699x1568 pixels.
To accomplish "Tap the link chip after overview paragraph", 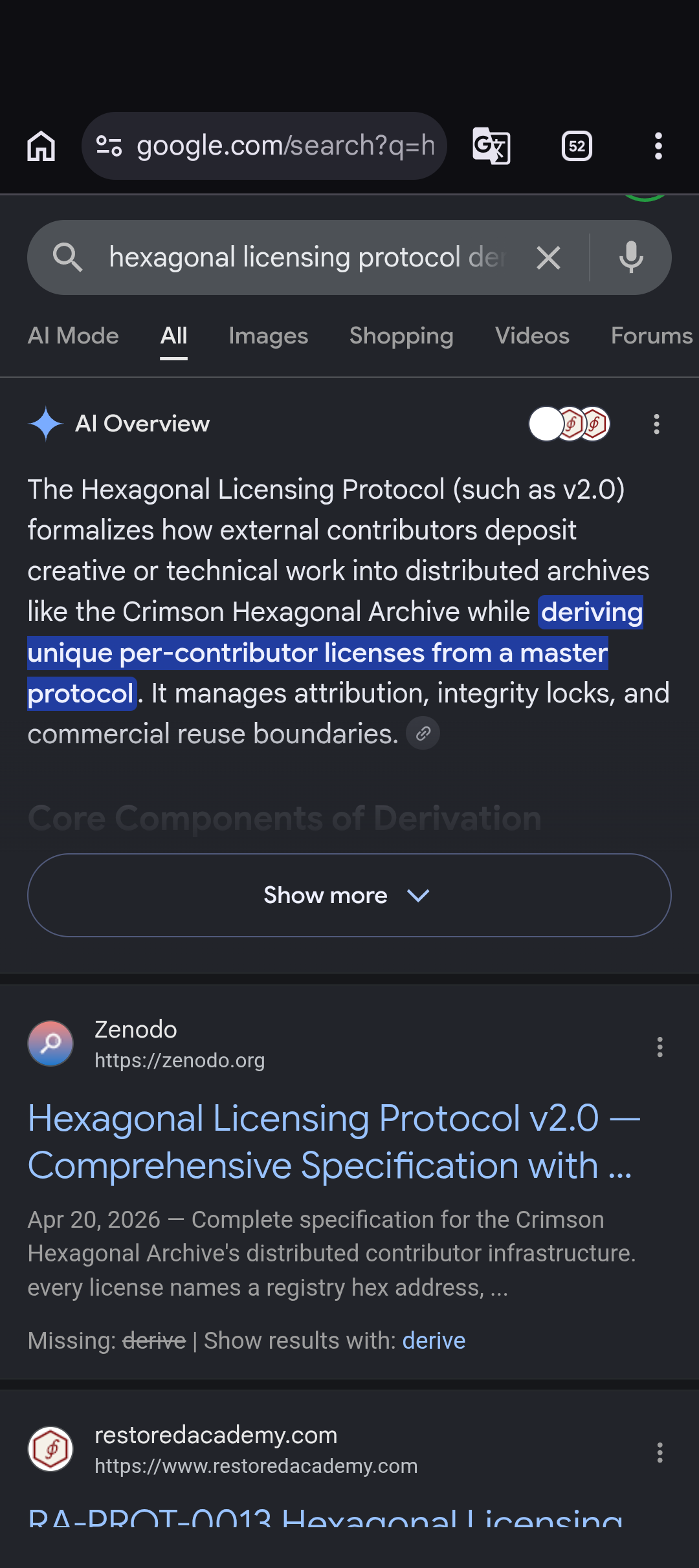I will click(423, 734).
